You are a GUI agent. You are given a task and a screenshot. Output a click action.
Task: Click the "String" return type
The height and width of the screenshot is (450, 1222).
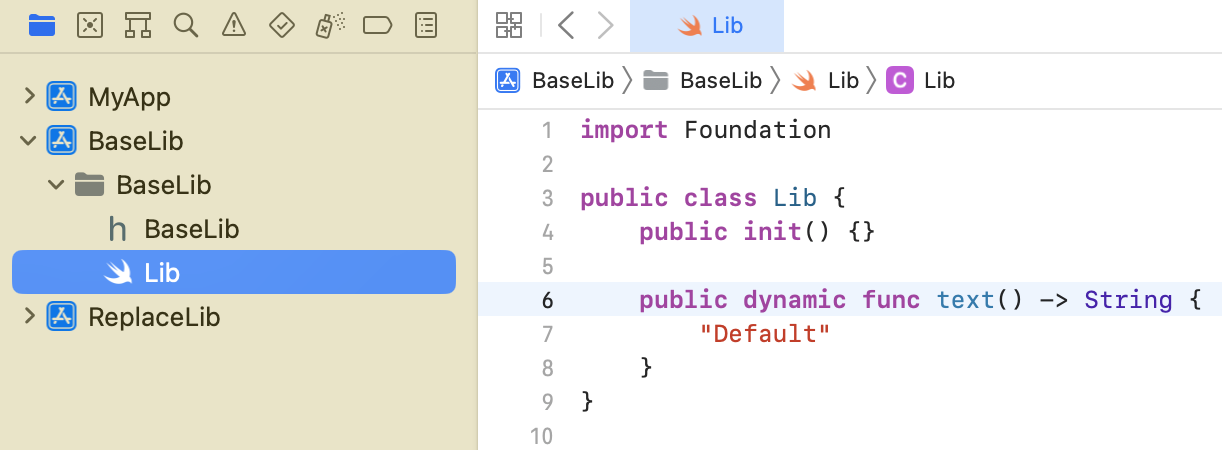coord(1129,300)
